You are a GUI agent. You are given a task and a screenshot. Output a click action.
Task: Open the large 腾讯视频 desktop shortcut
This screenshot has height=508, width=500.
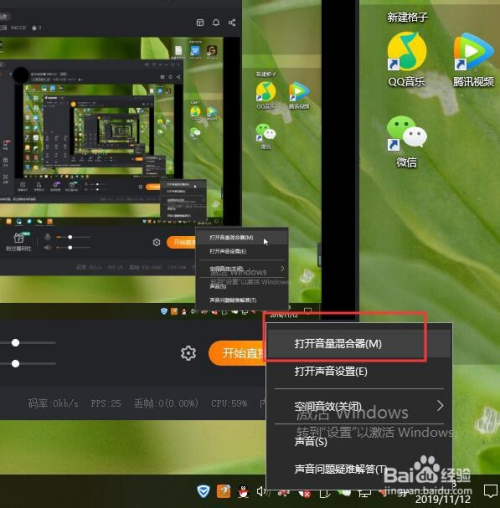tap(473, 59)
